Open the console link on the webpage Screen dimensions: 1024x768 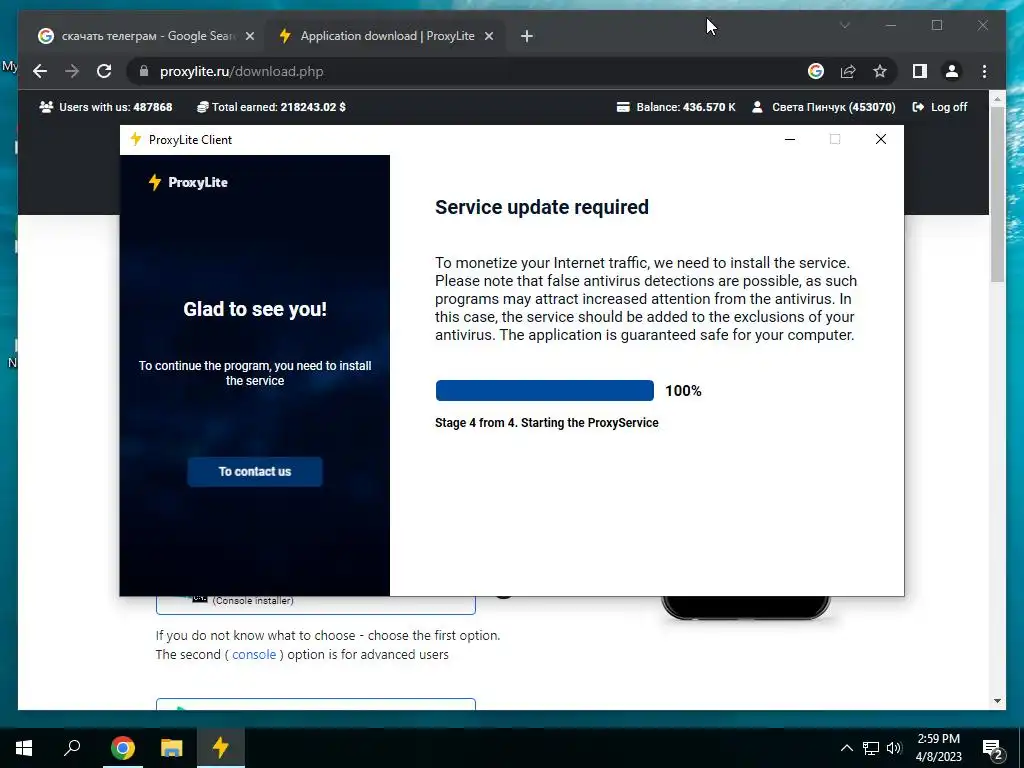[254, 654]
